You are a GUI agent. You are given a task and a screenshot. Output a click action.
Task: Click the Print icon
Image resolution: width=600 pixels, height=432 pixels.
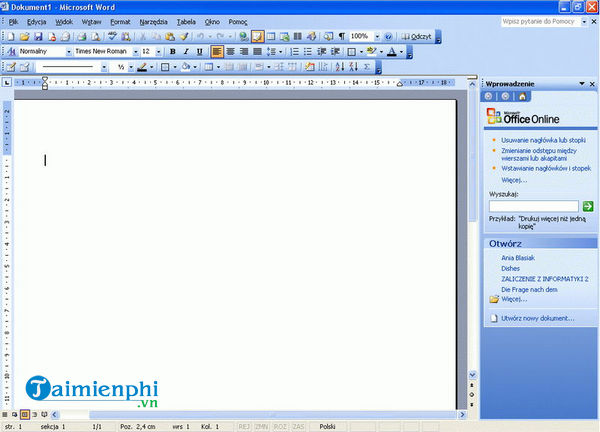pyautogui.click(x=82, y=36)
